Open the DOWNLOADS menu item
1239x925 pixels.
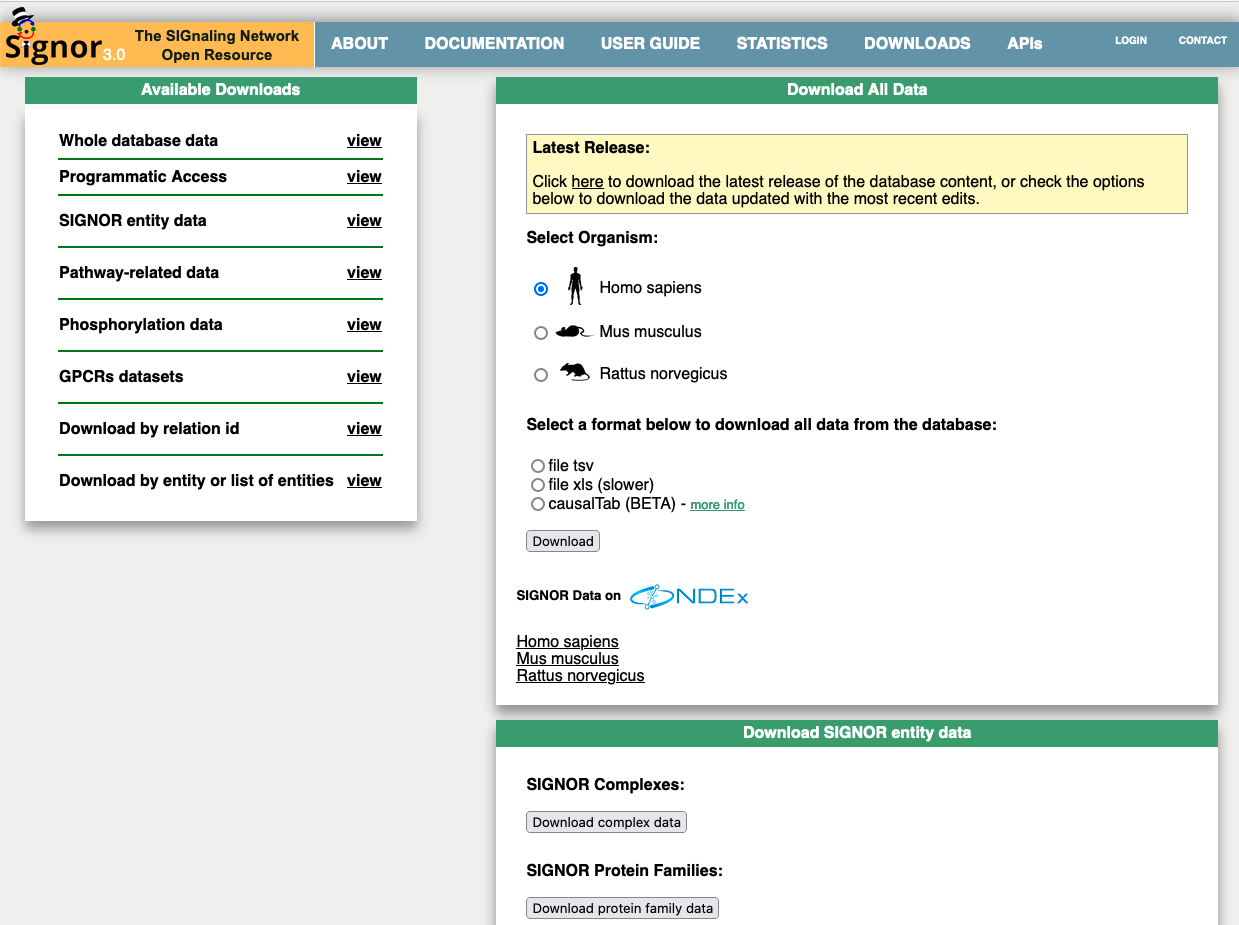[917, 44]
